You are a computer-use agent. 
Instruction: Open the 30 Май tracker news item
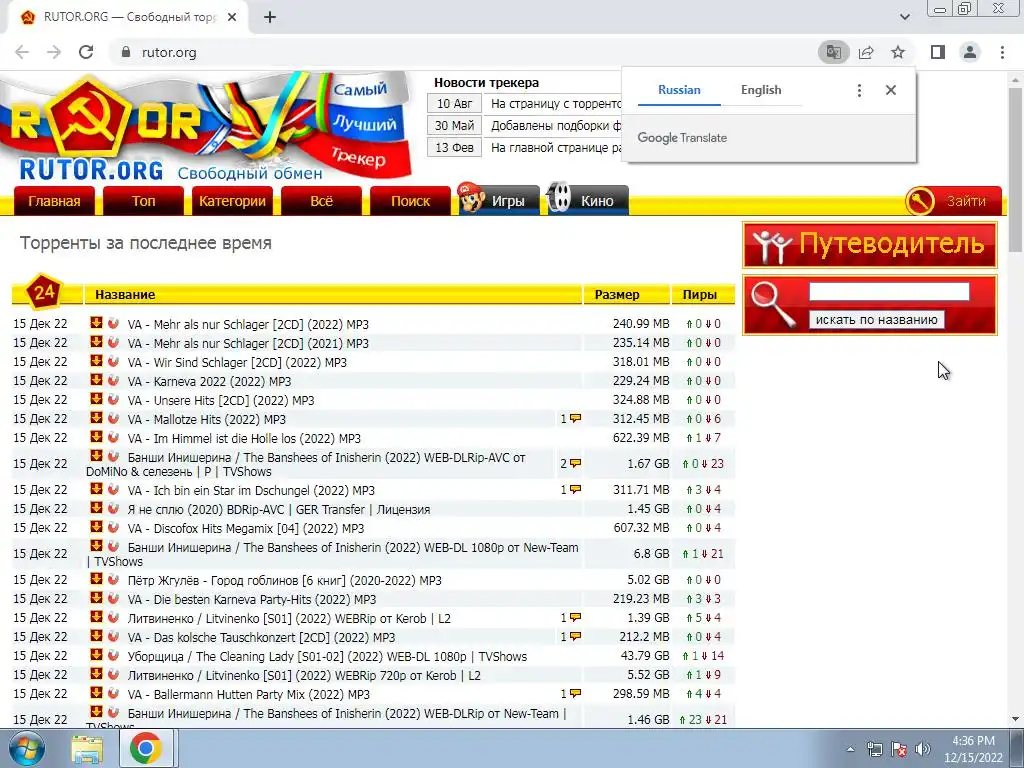(556, 125)
